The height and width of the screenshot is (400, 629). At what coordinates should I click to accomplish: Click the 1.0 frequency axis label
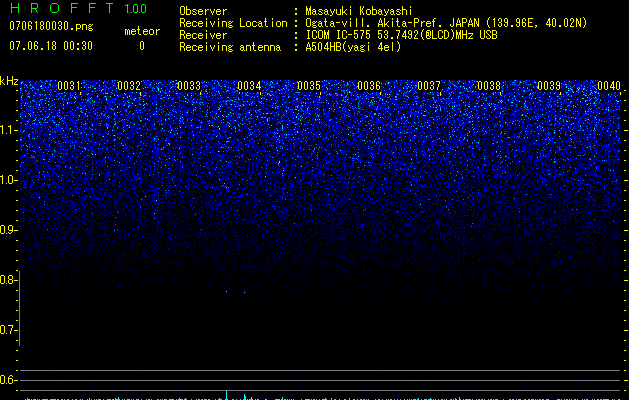pos(8,181)
